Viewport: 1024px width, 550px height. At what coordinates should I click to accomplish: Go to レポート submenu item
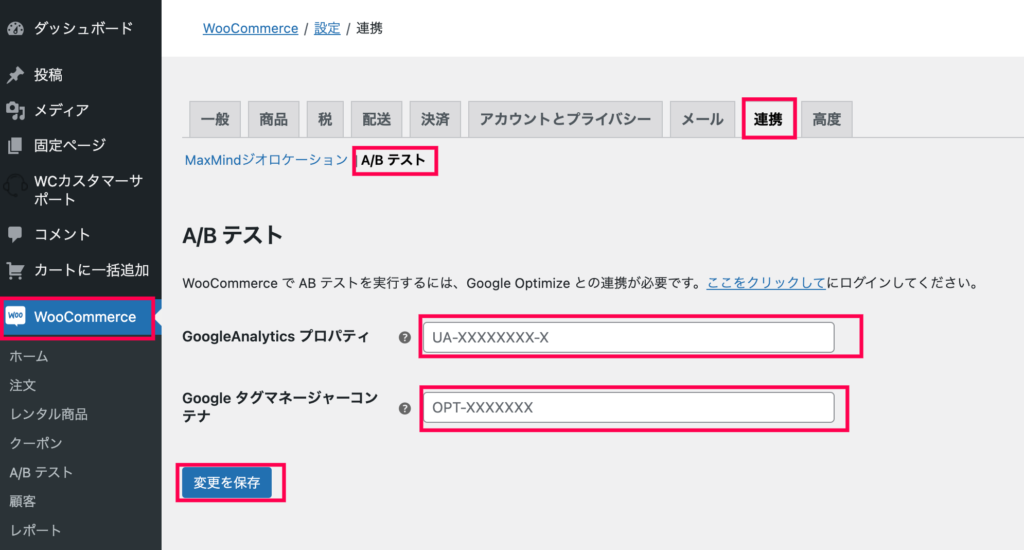(x=35, y=530)
